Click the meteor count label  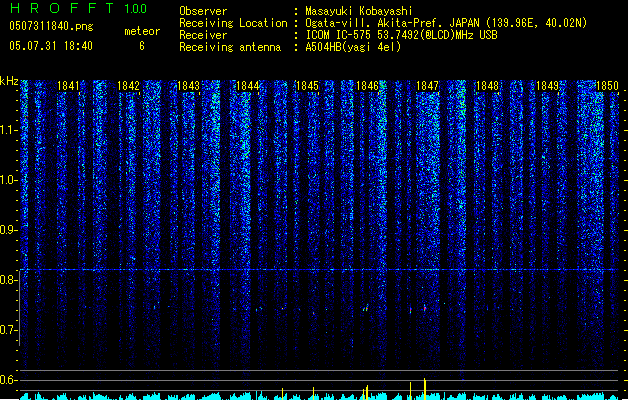[142, 31]
